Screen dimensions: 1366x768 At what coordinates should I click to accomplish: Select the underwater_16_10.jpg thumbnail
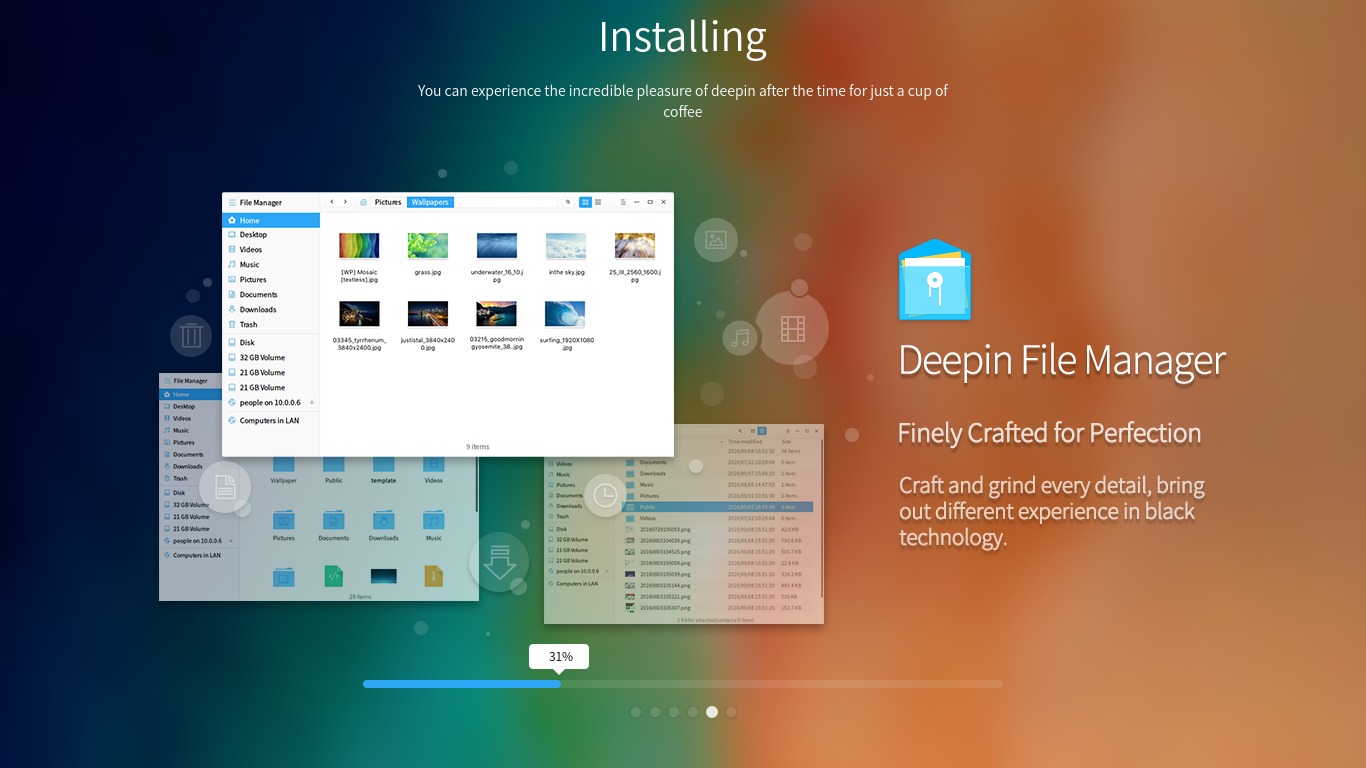(497, 246)
